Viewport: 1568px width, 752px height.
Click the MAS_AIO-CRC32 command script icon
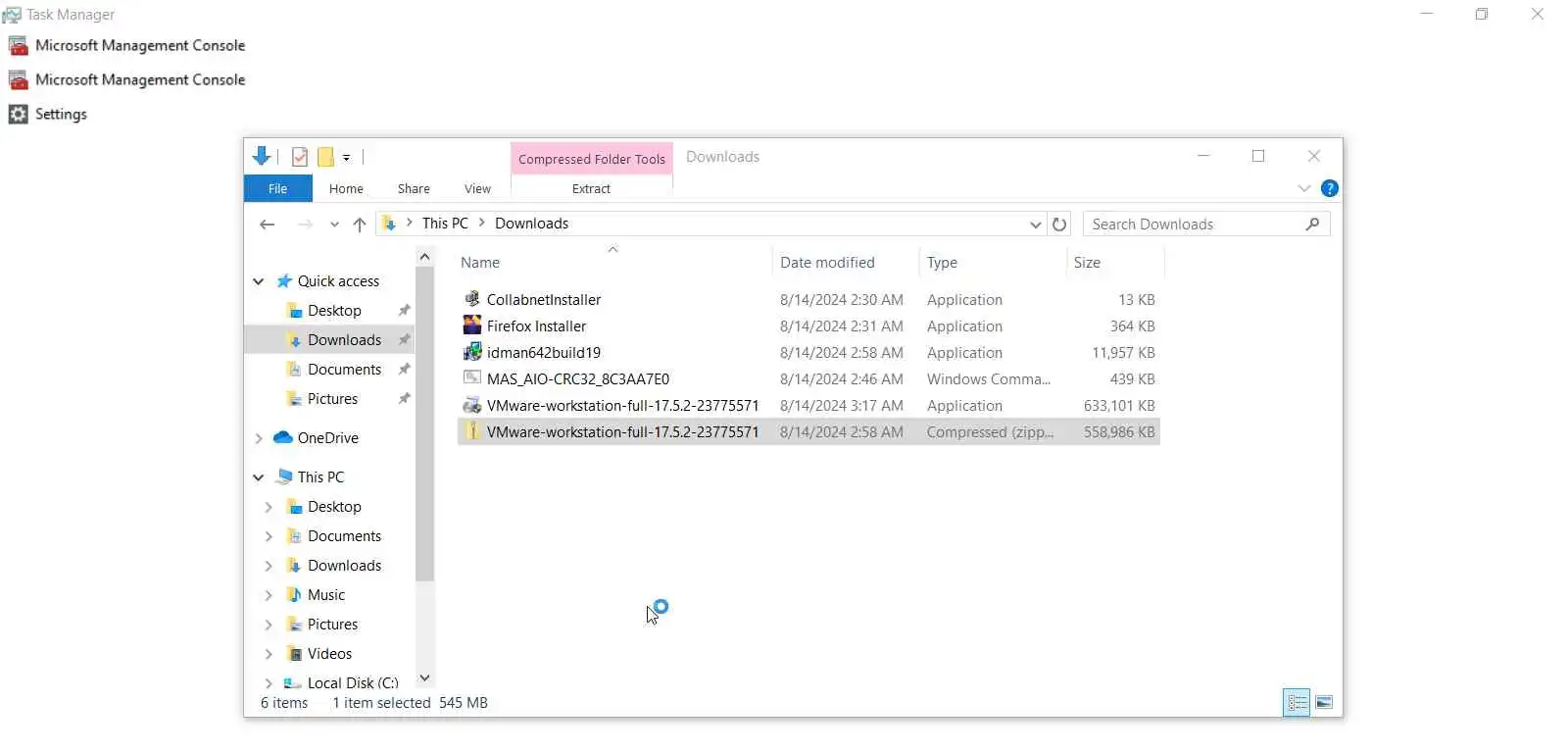[x=471, y=378]
